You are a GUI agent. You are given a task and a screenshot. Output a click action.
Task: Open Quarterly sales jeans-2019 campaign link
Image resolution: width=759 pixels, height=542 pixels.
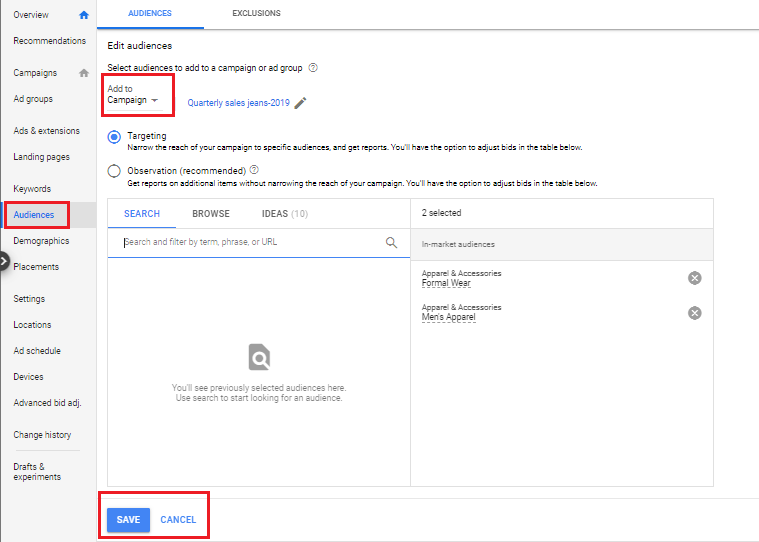[239, 103]
